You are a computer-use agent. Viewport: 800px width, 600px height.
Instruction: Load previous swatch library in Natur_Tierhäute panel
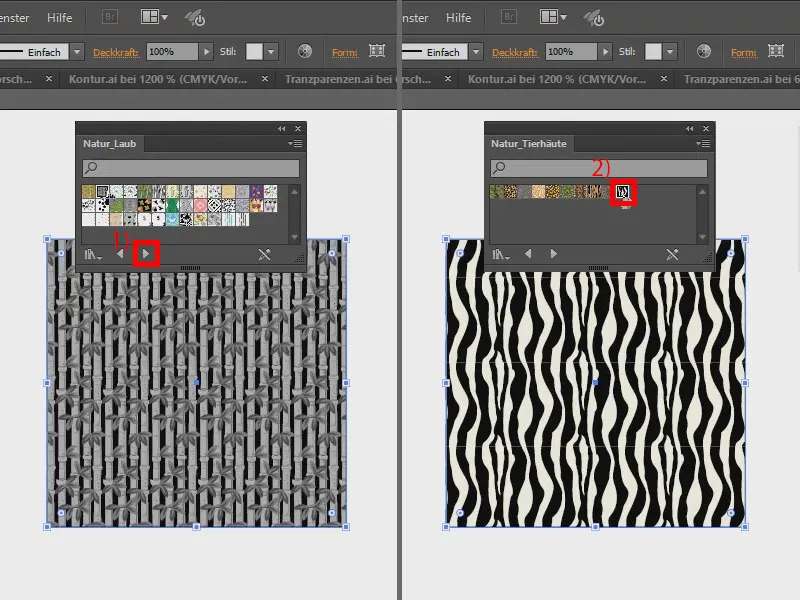point(528,254)
